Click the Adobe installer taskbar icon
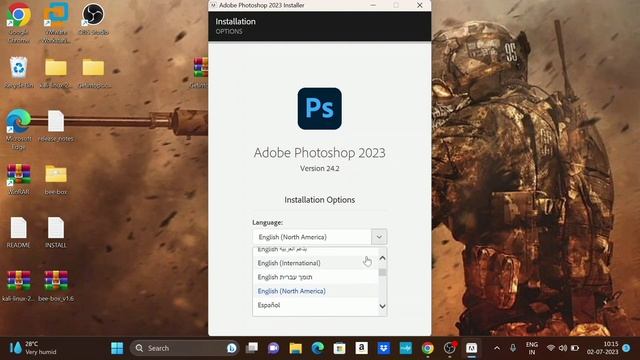The image size is (640, 360). tap(471, 348)
